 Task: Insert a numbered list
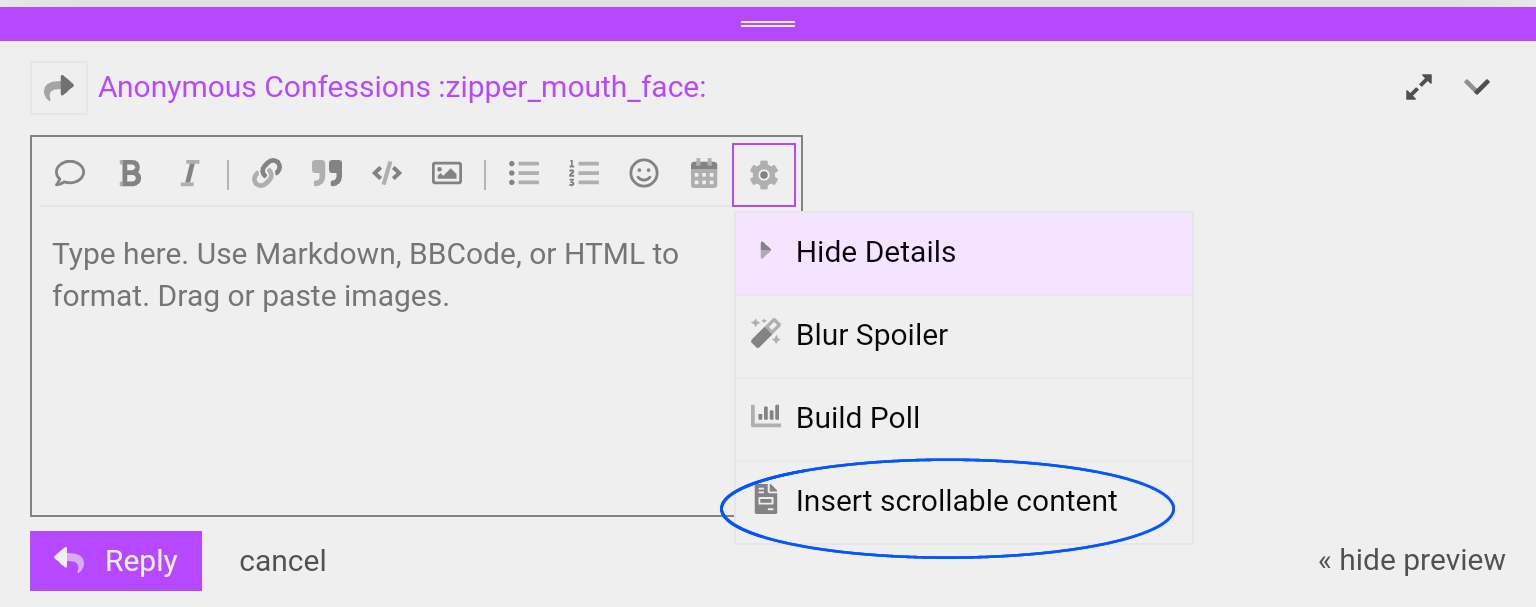(x=583, y=174)
